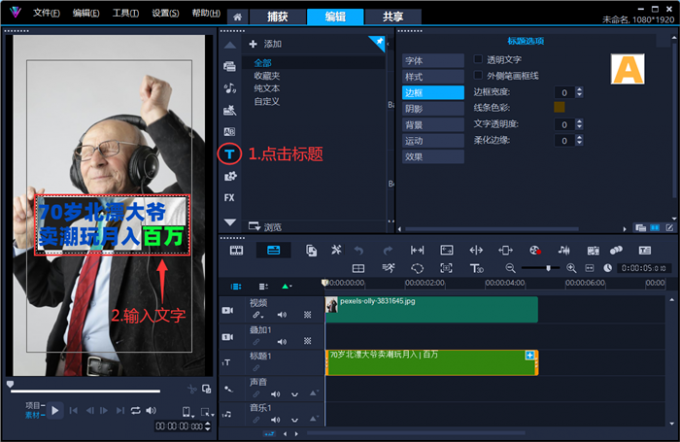This screenshot has width=680, height=442.
Task: Click the pin icon on library panel
Action: (x=379, y=42)
